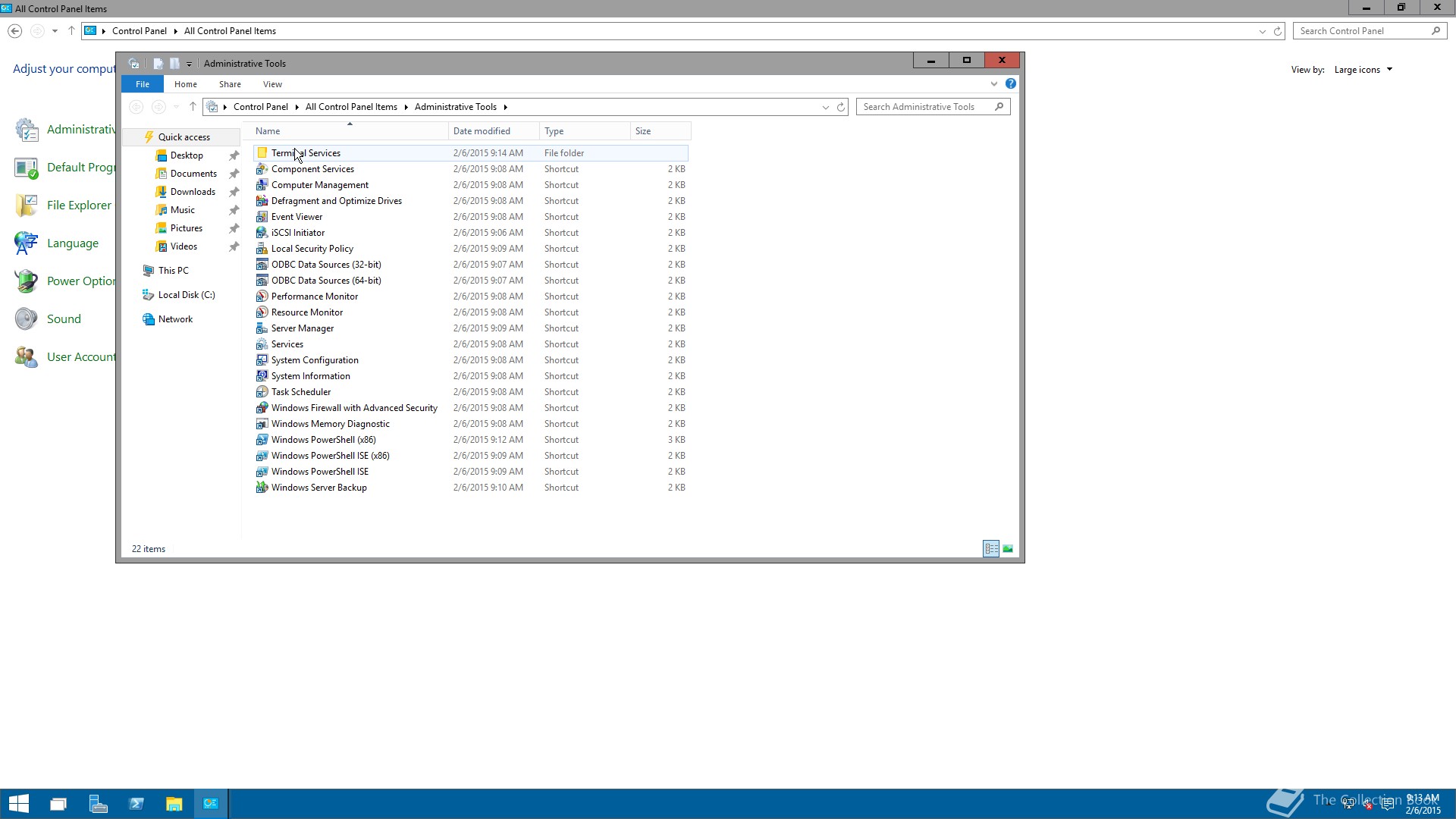1456x819 pixels.
Task: Sort by the Size column header
Action: coord(661,131)
